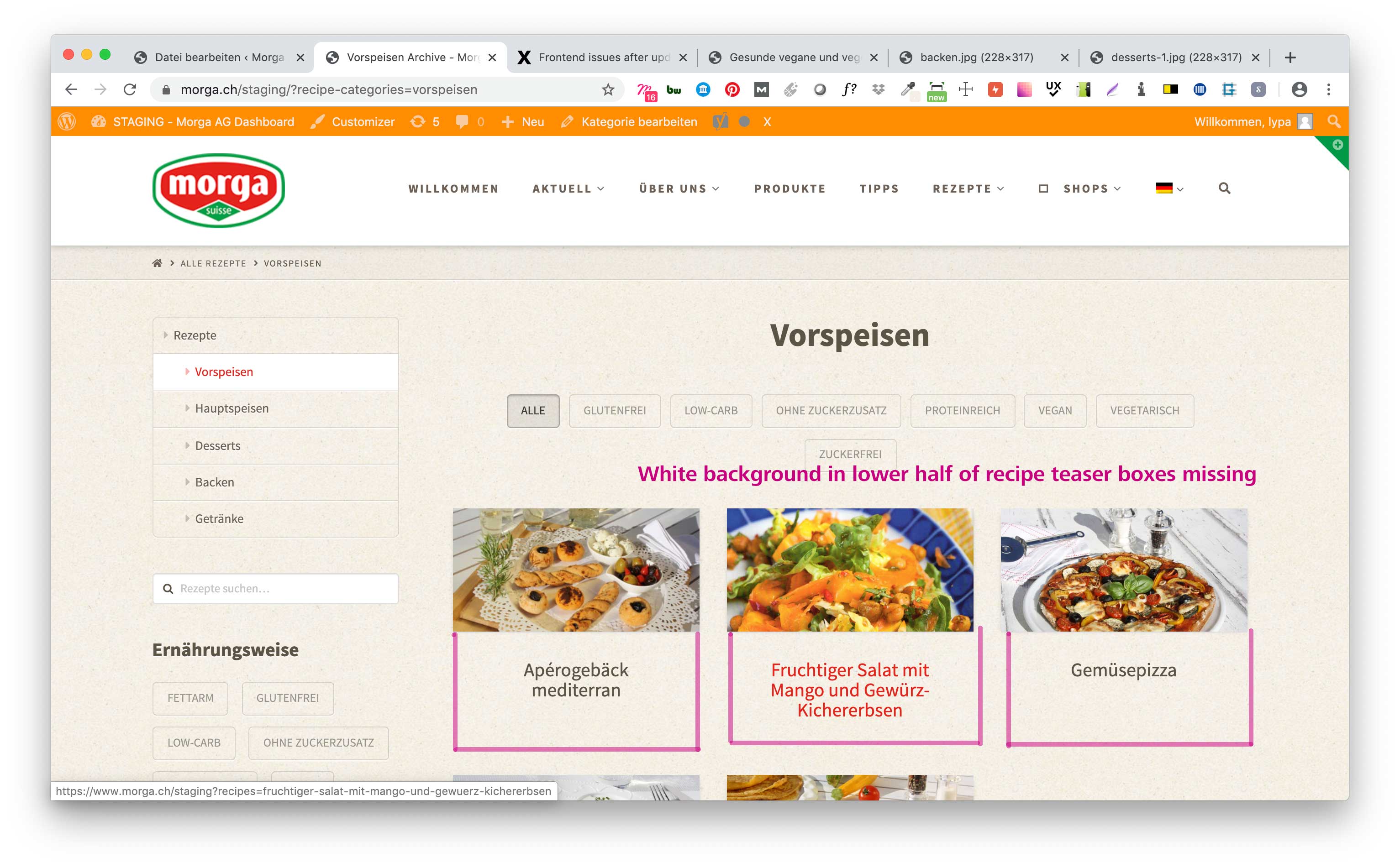The width and height of the screenshot is (1400, 868).
Task: Click the Pinterest extension icon
Action: pyautogui.click(x=732, y=89)
